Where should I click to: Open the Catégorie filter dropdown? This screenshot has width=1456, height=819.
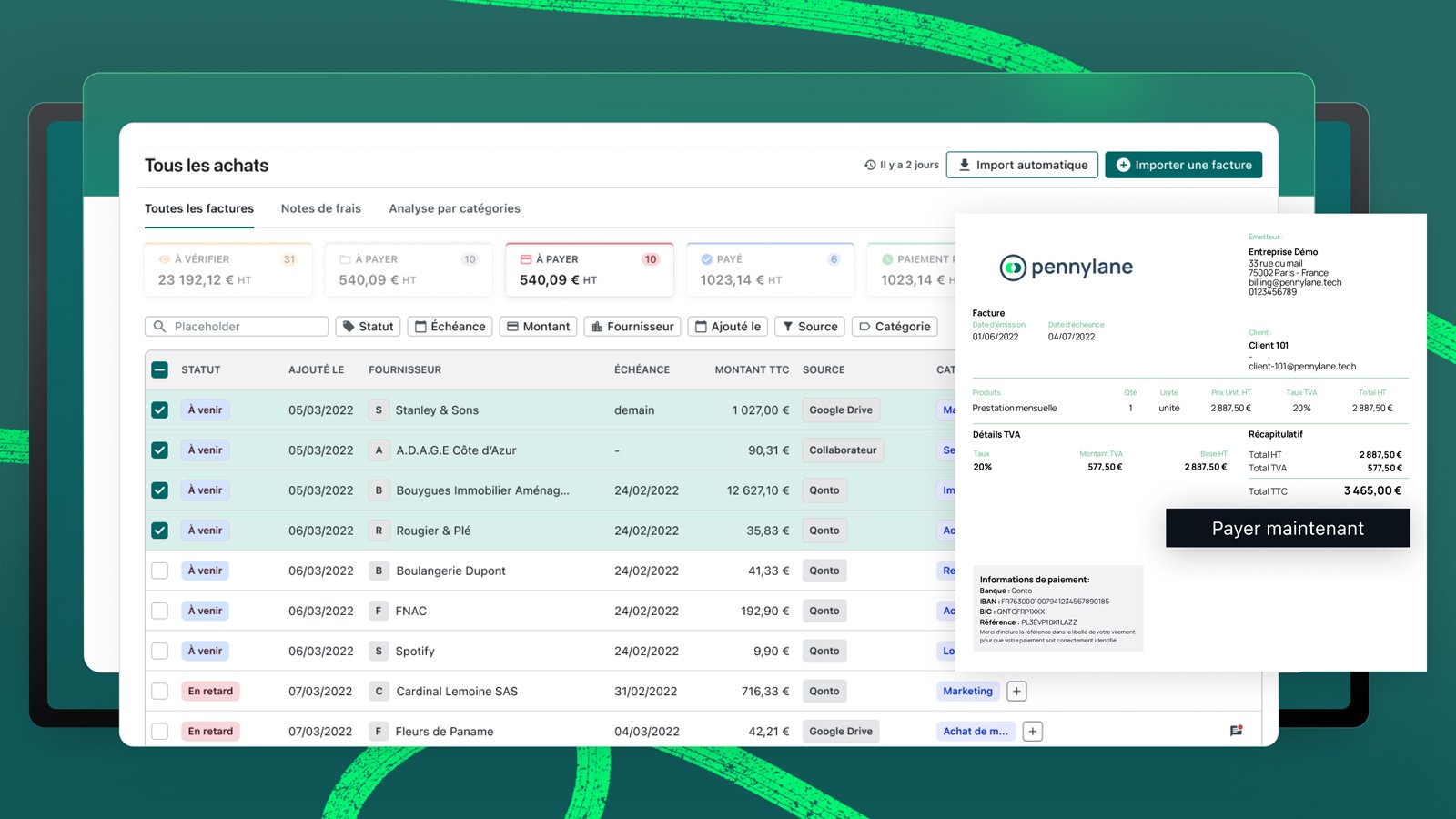[895, 326]
